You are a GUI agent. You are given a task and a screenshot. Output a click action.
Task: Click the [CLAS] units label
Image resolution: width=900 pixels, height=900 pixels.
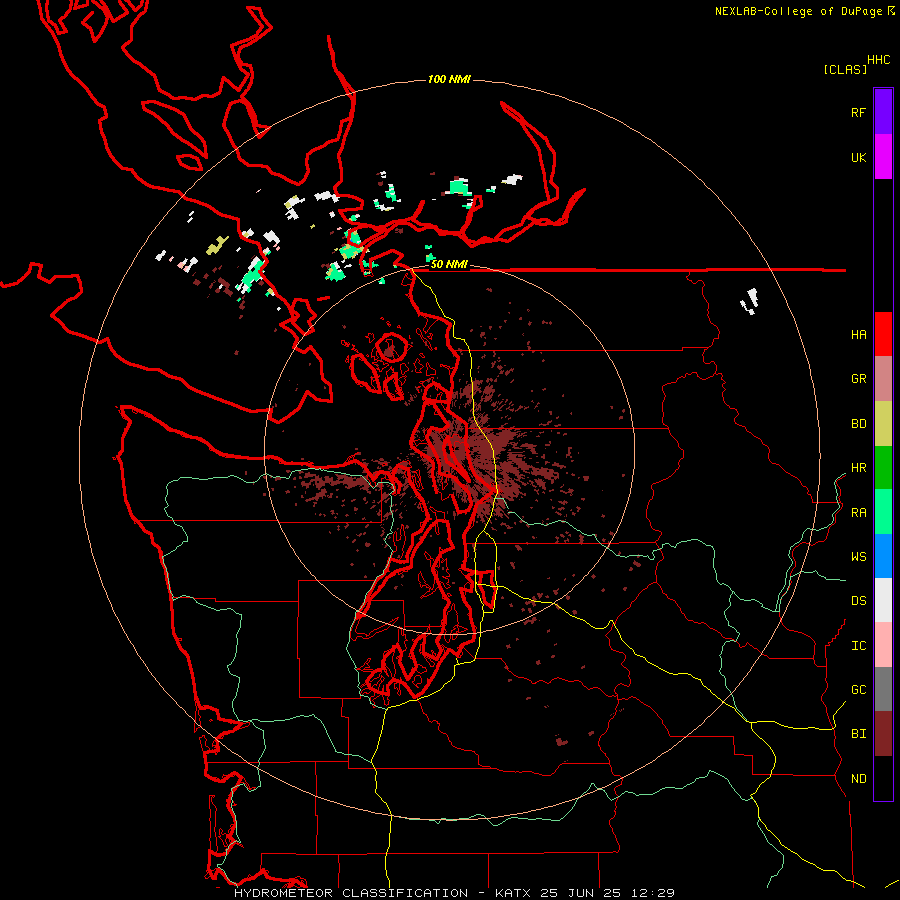coord(844,69)
